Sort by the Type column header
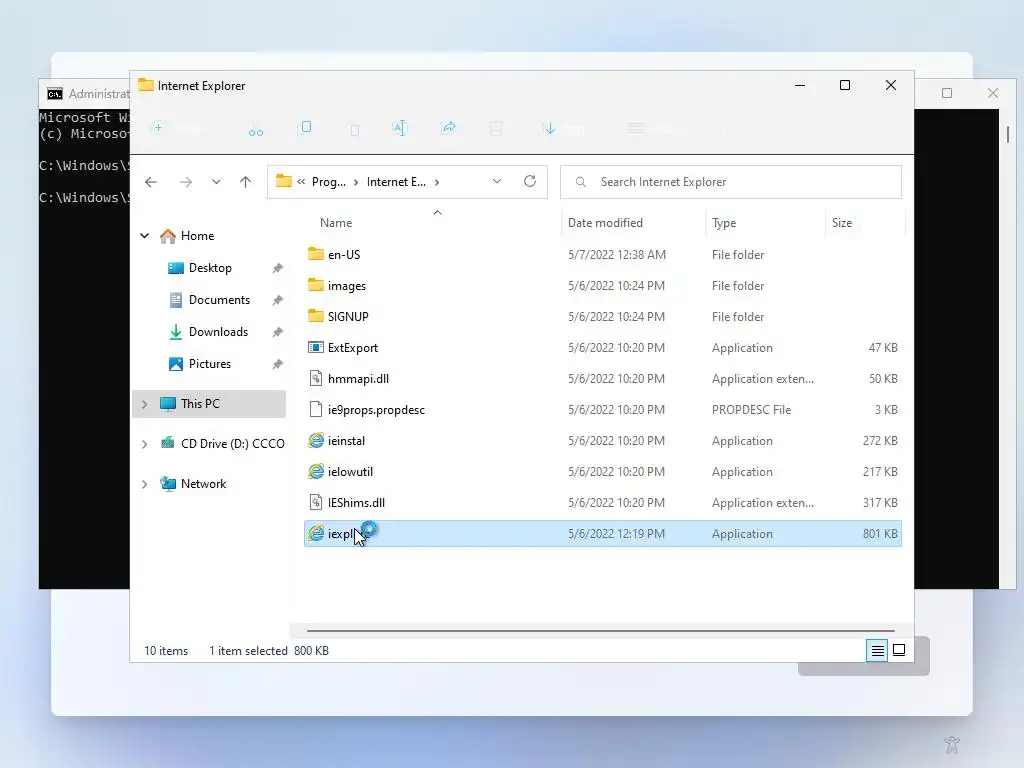Viewport: 1024px width, 768px height. pyautogui.click(x=724, y=223)
